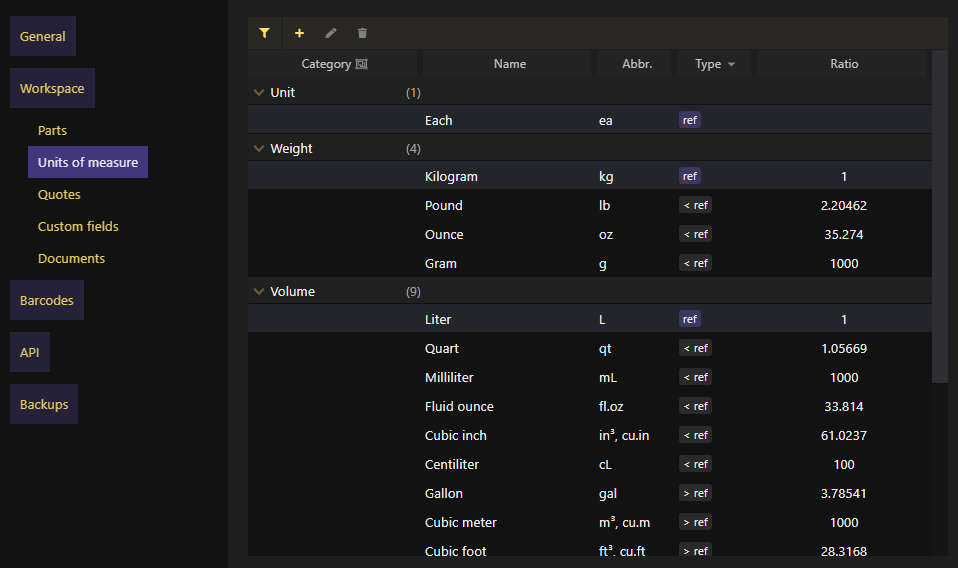Click the ref badge on Liter row
Screen dimensions: 958x568
tap(690, 319)
